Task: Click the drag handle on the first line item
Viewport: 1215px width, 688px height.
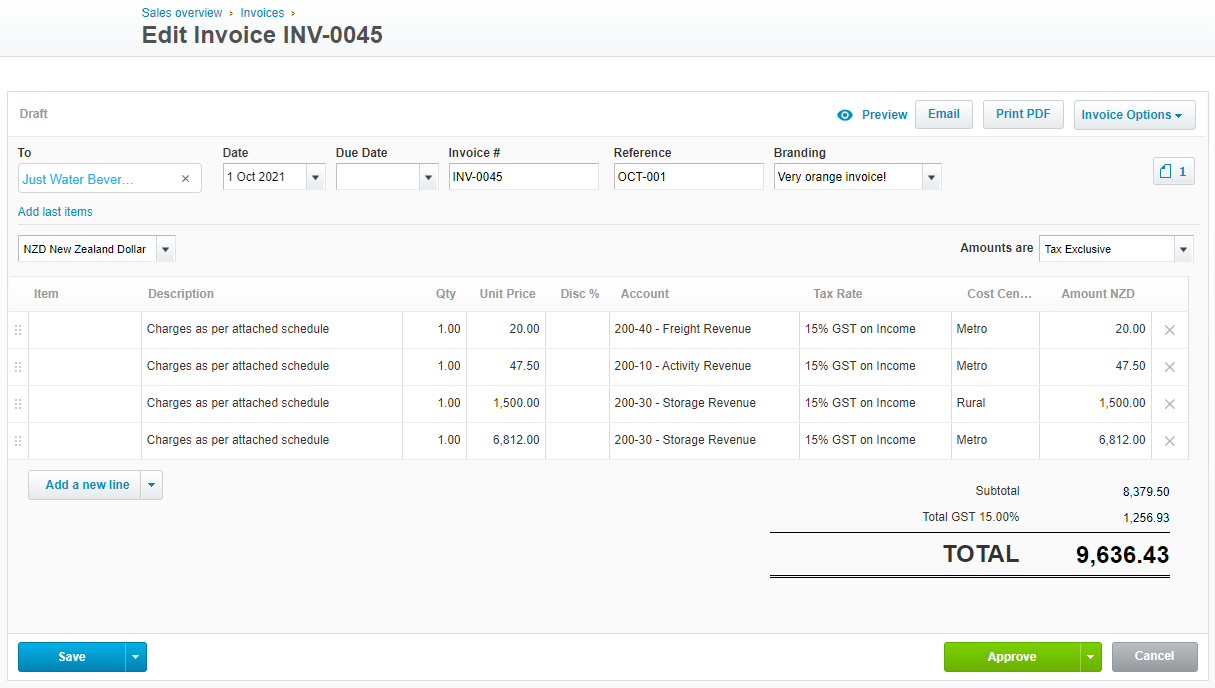Action: coord(17,329)
